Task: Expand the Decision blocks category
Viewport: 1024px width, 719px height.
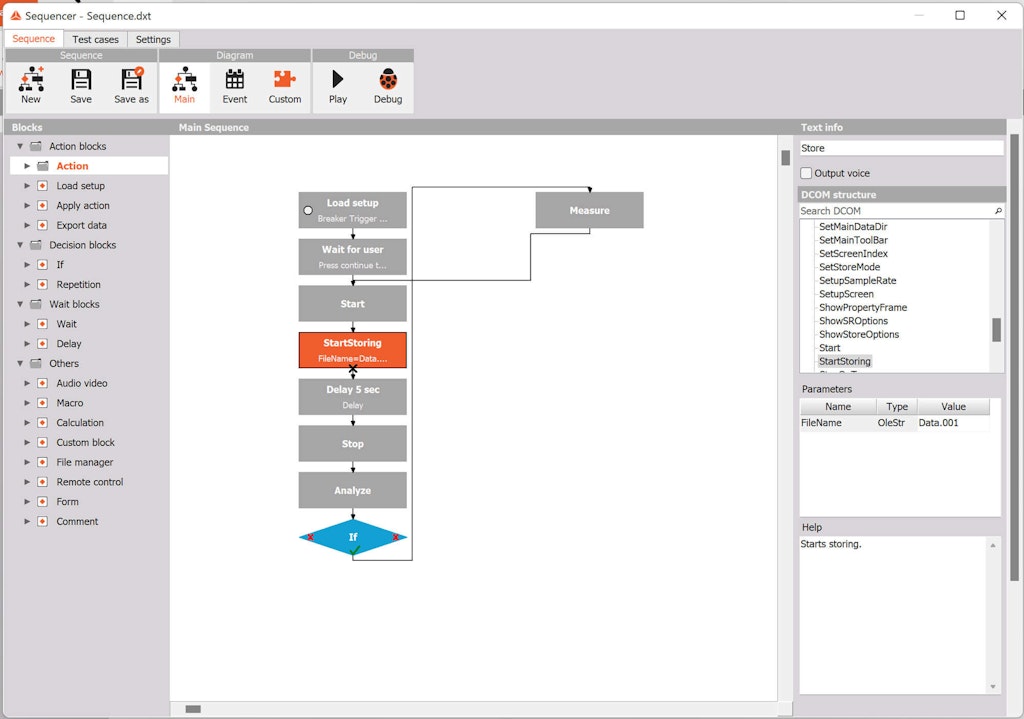Action: 19,245
